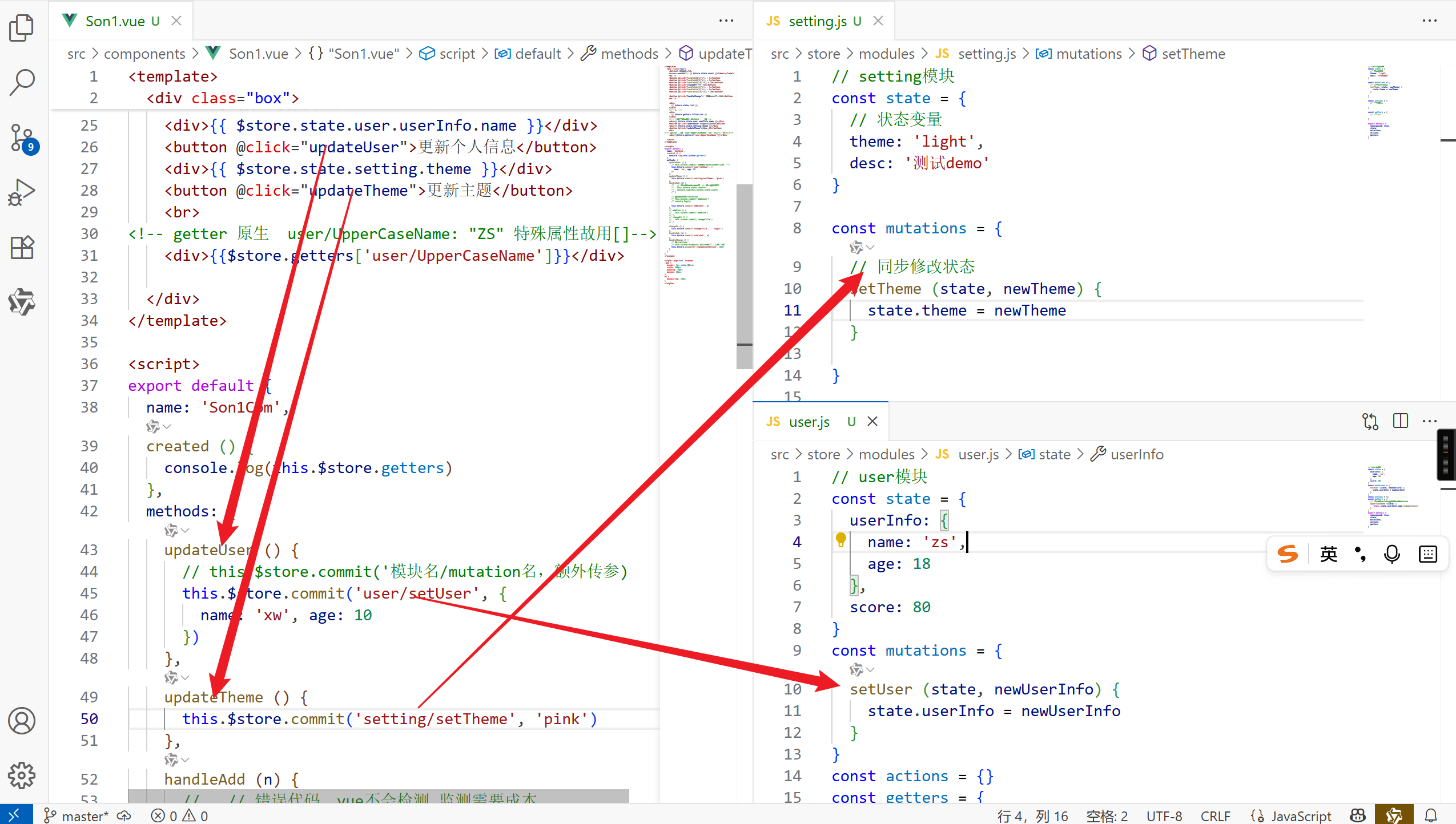Screen dimensions: 1456x824
Task: Open the Run and Debug view
Action: click(22, 193)
